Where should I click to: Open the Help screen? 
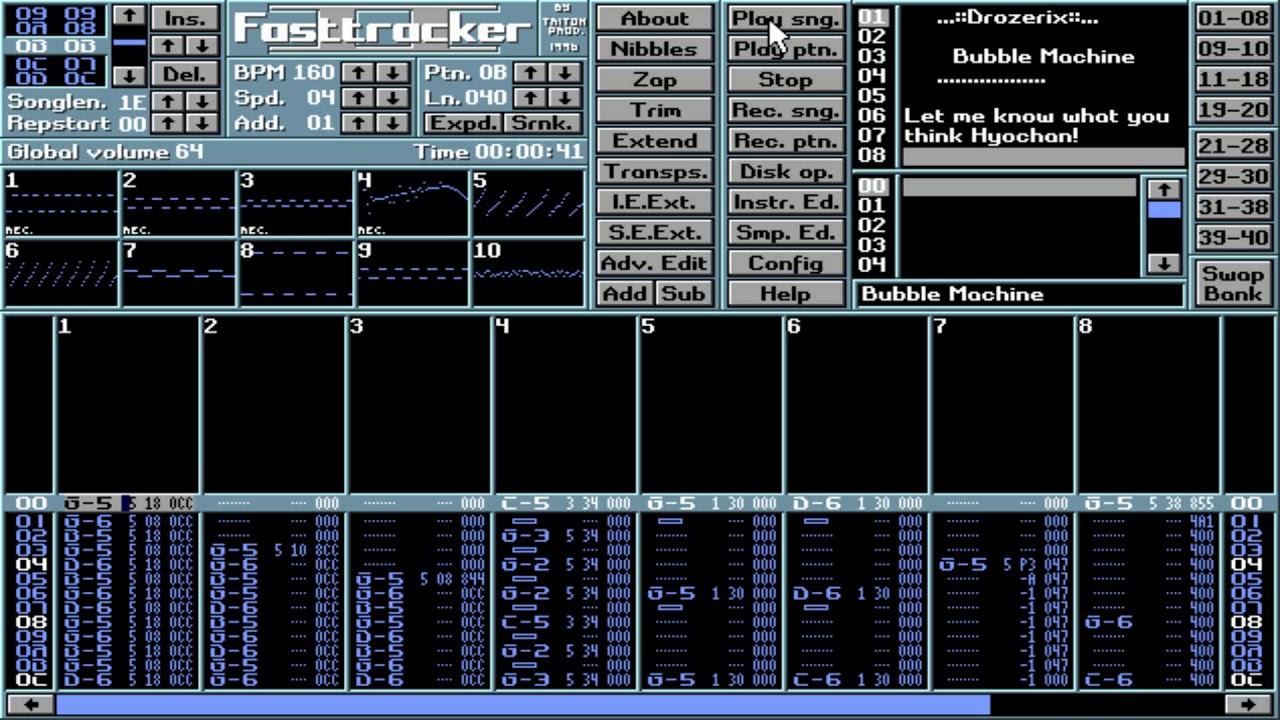[x=785, y=293]
